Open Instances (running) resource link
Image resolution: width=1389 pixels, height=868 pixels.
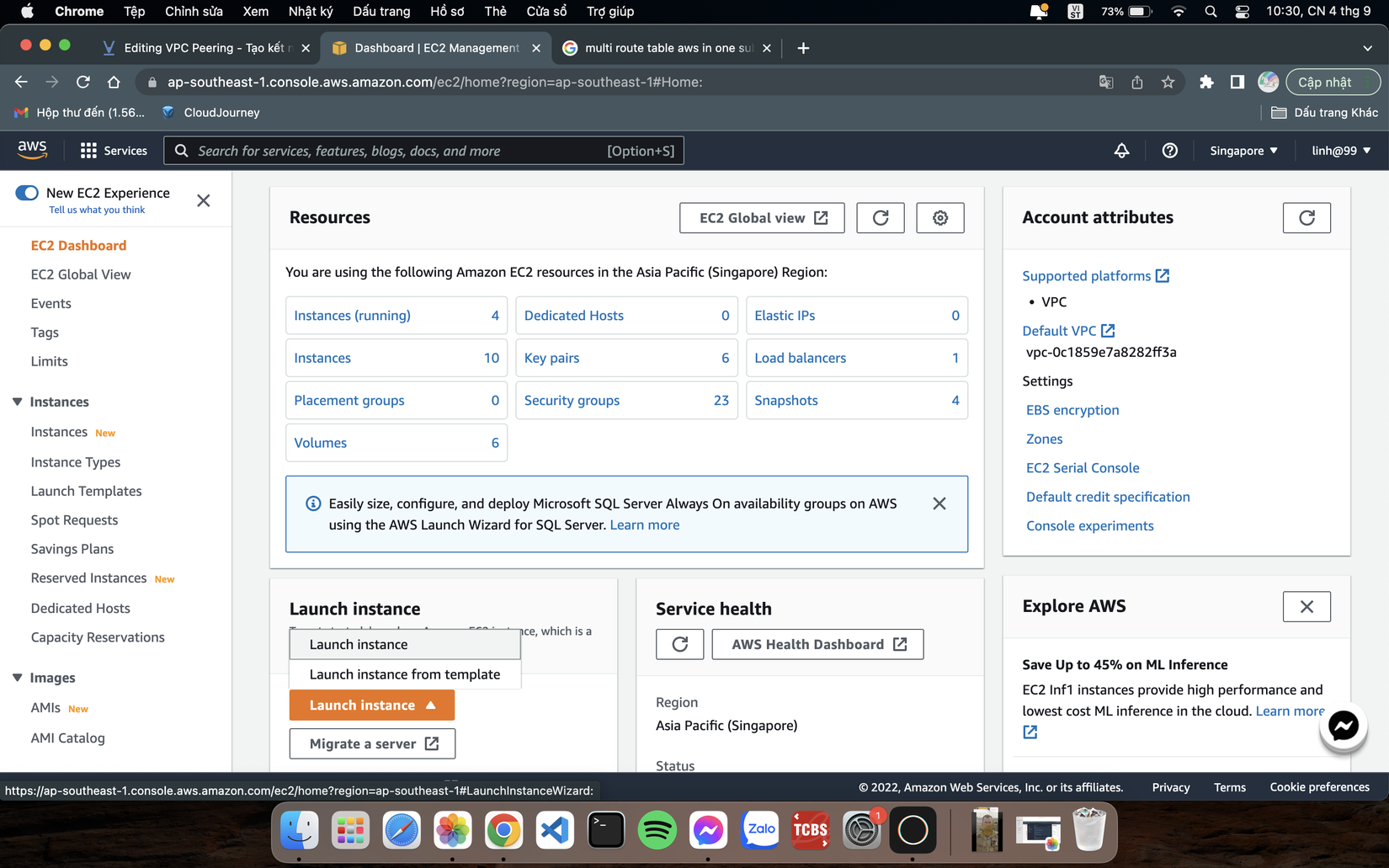tap(352, 315)
